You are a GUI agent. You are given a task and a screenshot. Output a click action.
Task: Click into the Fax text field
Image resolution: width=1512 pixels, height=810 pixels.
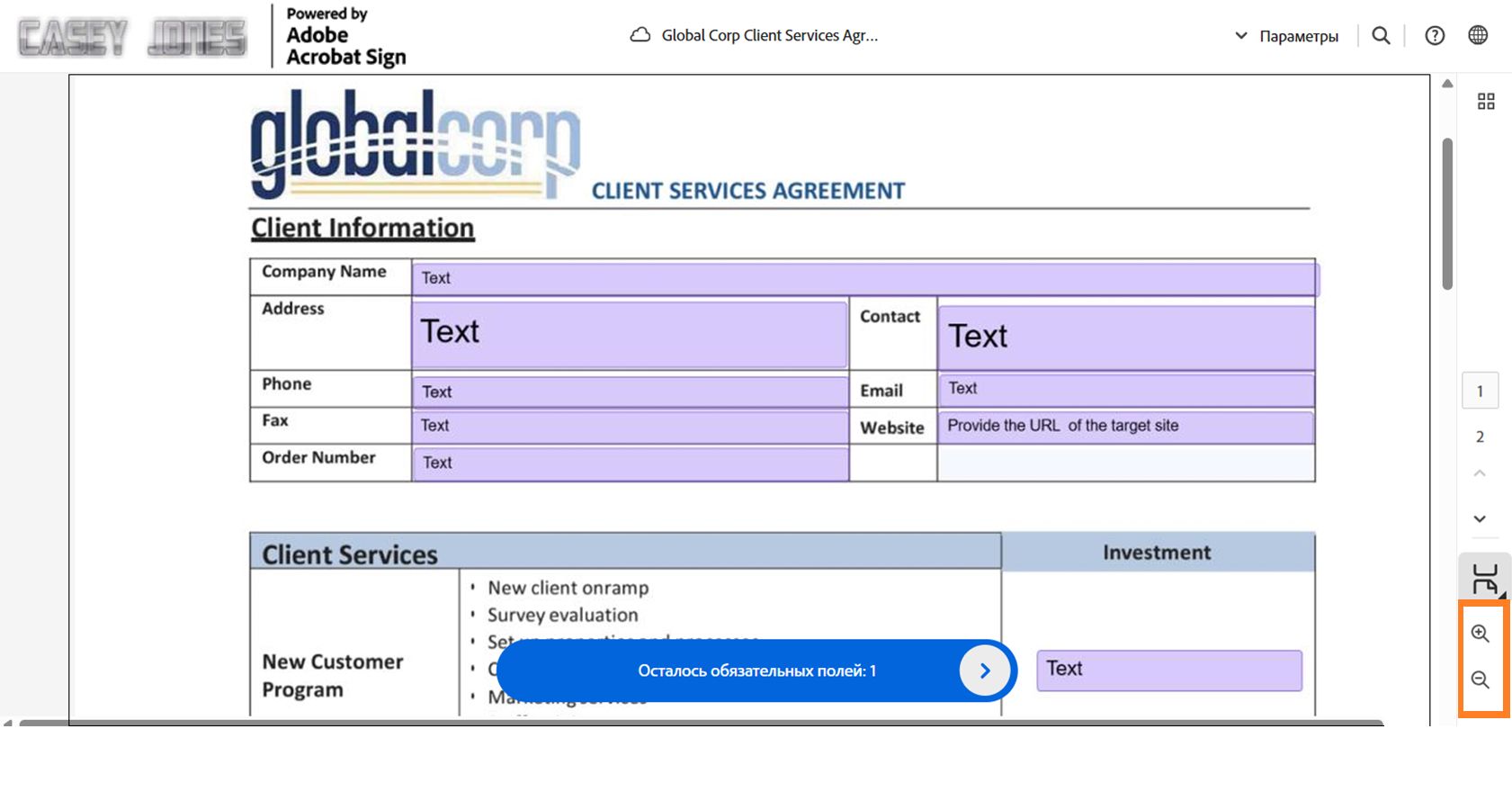tap(630, 426)
